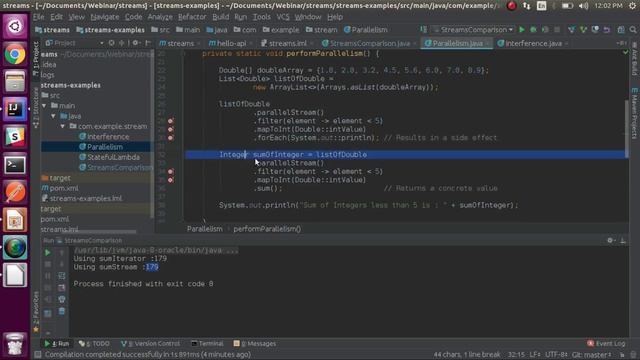The image size is (640, 360).
Task: Open Project panel settings gear
Action: [136, 43]
